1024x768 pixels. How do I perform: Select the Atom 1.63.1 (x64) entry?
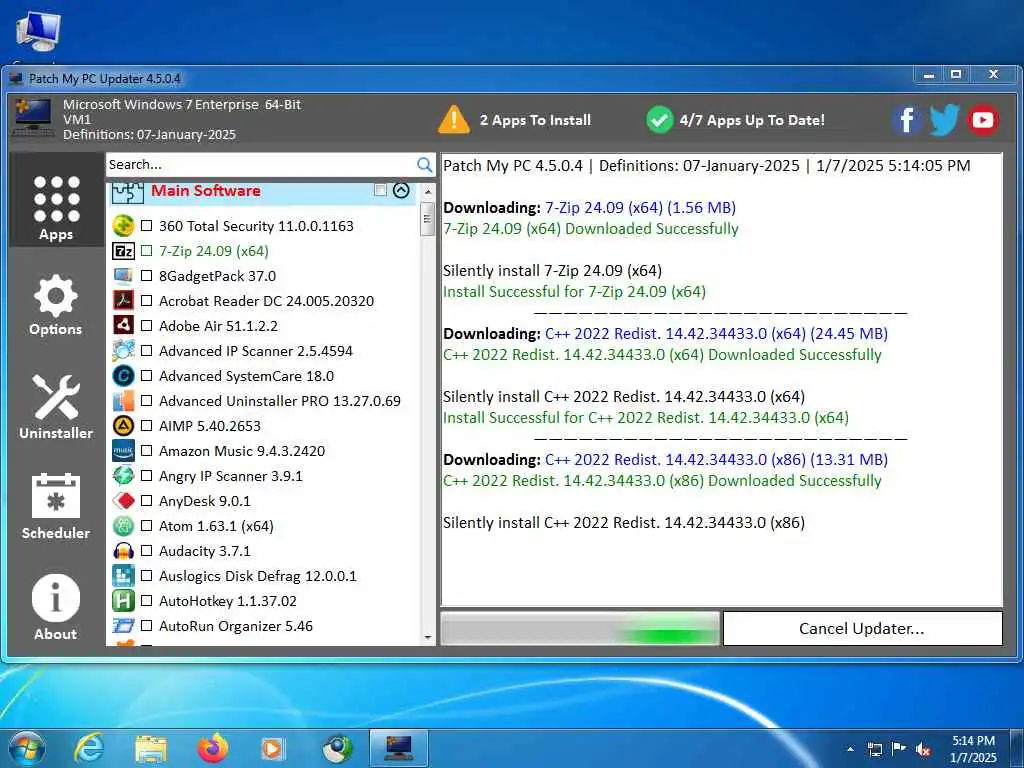coord(216,526)
